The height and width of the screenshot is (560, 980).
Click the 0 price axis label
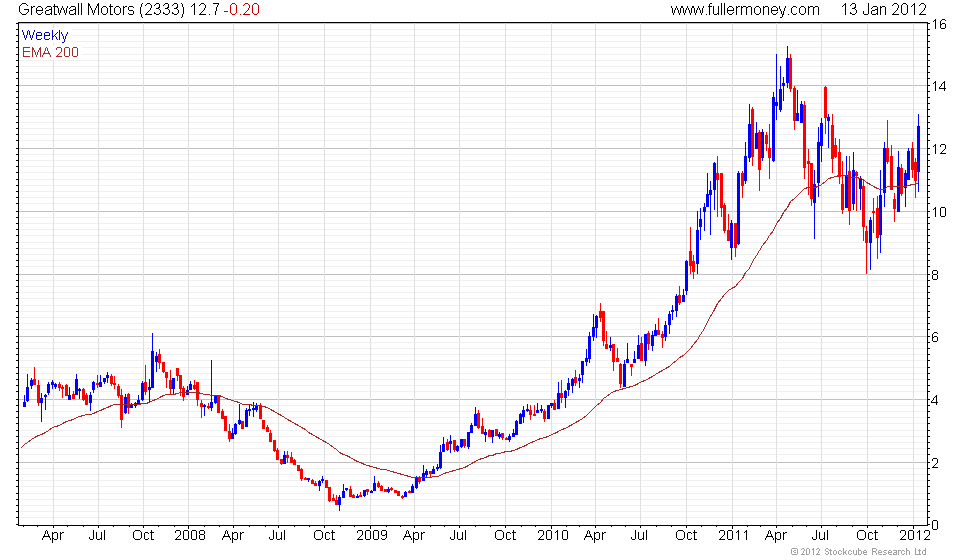coord(935,525)
